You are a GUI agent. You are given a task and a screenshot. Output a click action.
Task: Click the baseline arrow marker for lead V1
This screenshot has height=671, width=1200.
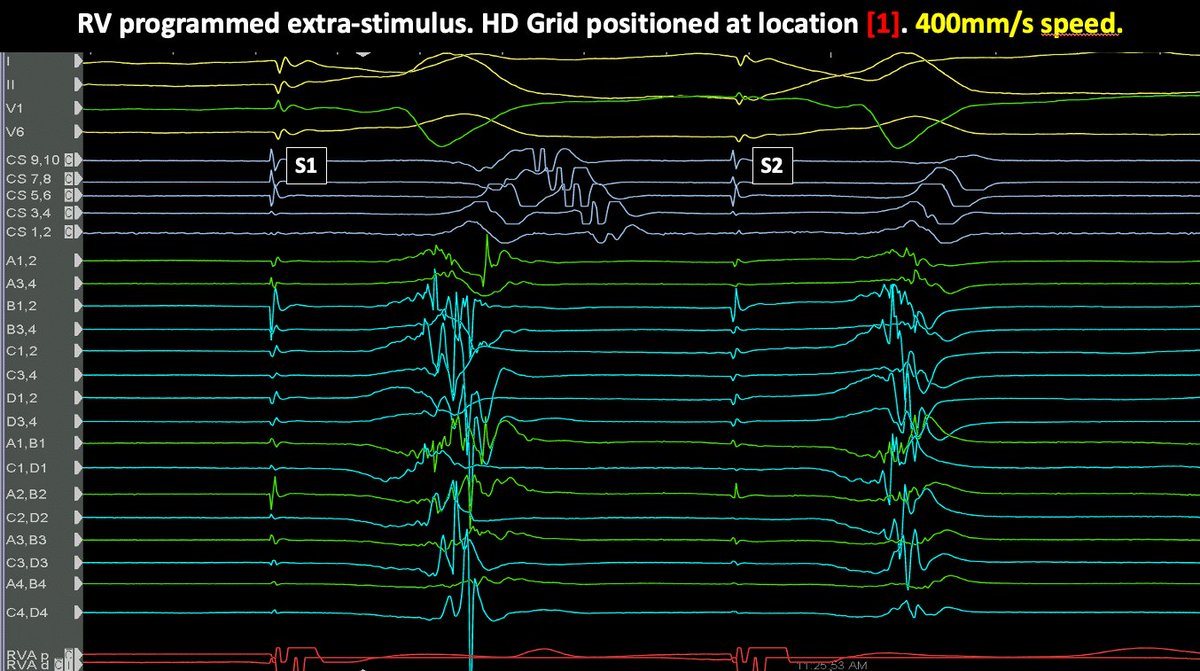coord(78,108)
